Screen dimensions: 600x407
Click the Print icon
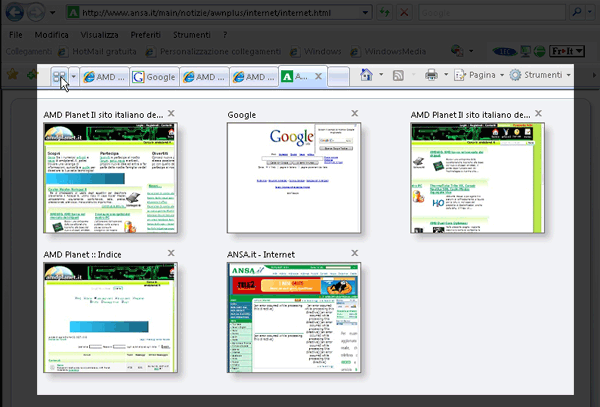point(431,75)
